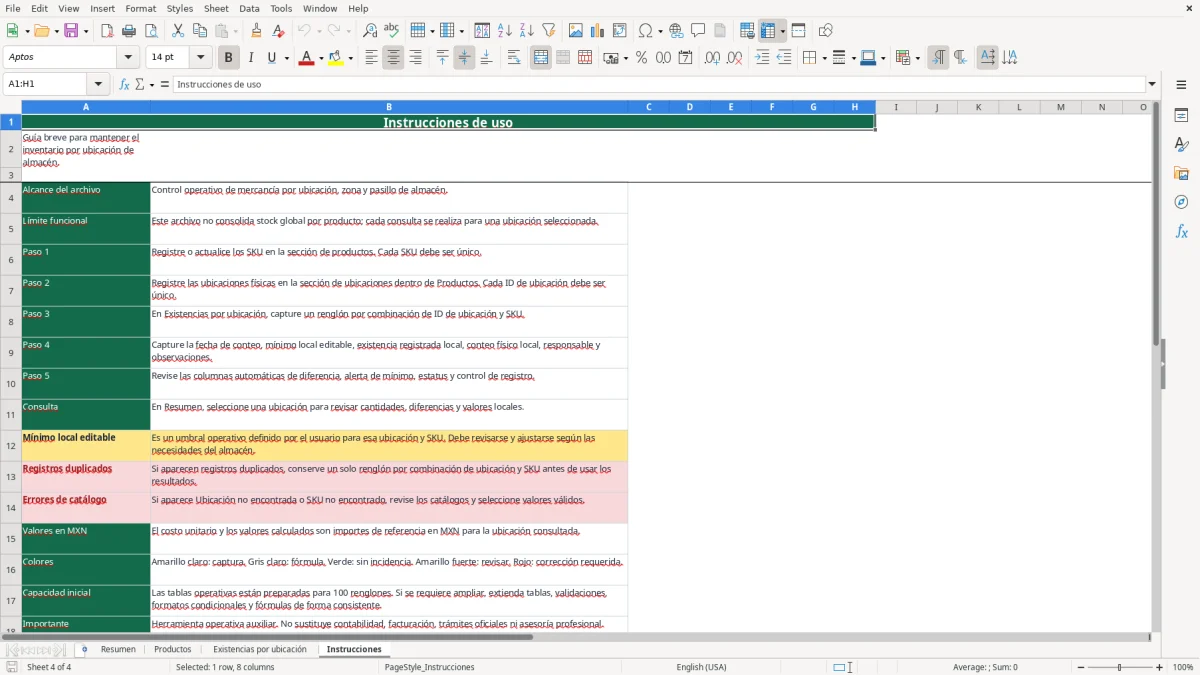Click Sort Descending

point(526,31)
